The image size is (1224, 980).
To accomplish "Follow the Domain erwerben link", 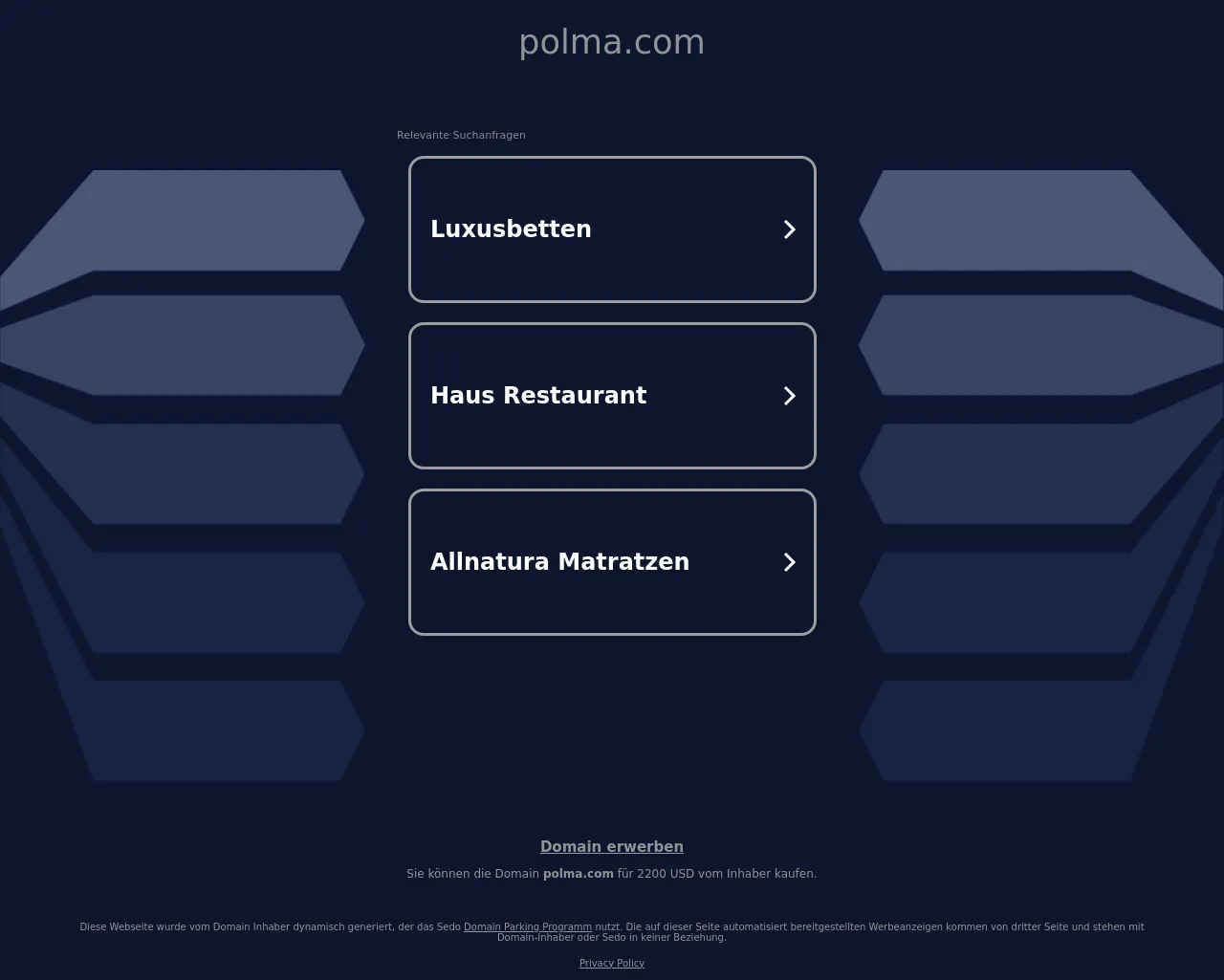I will click(612, 847).
